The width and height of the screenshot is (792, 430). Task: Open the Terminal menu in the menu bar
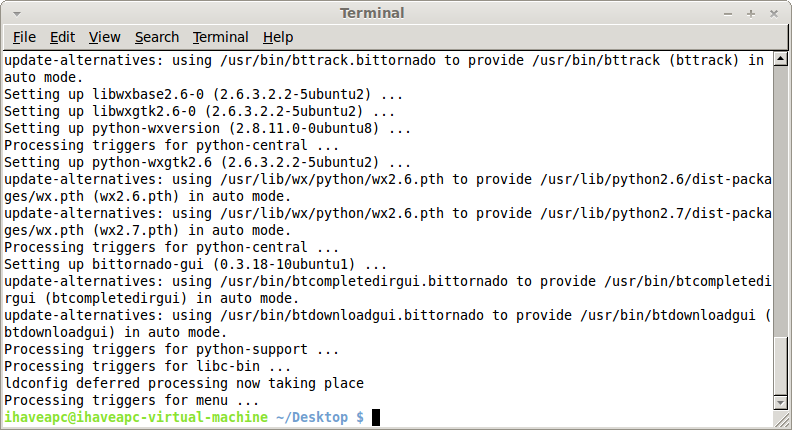220,37
